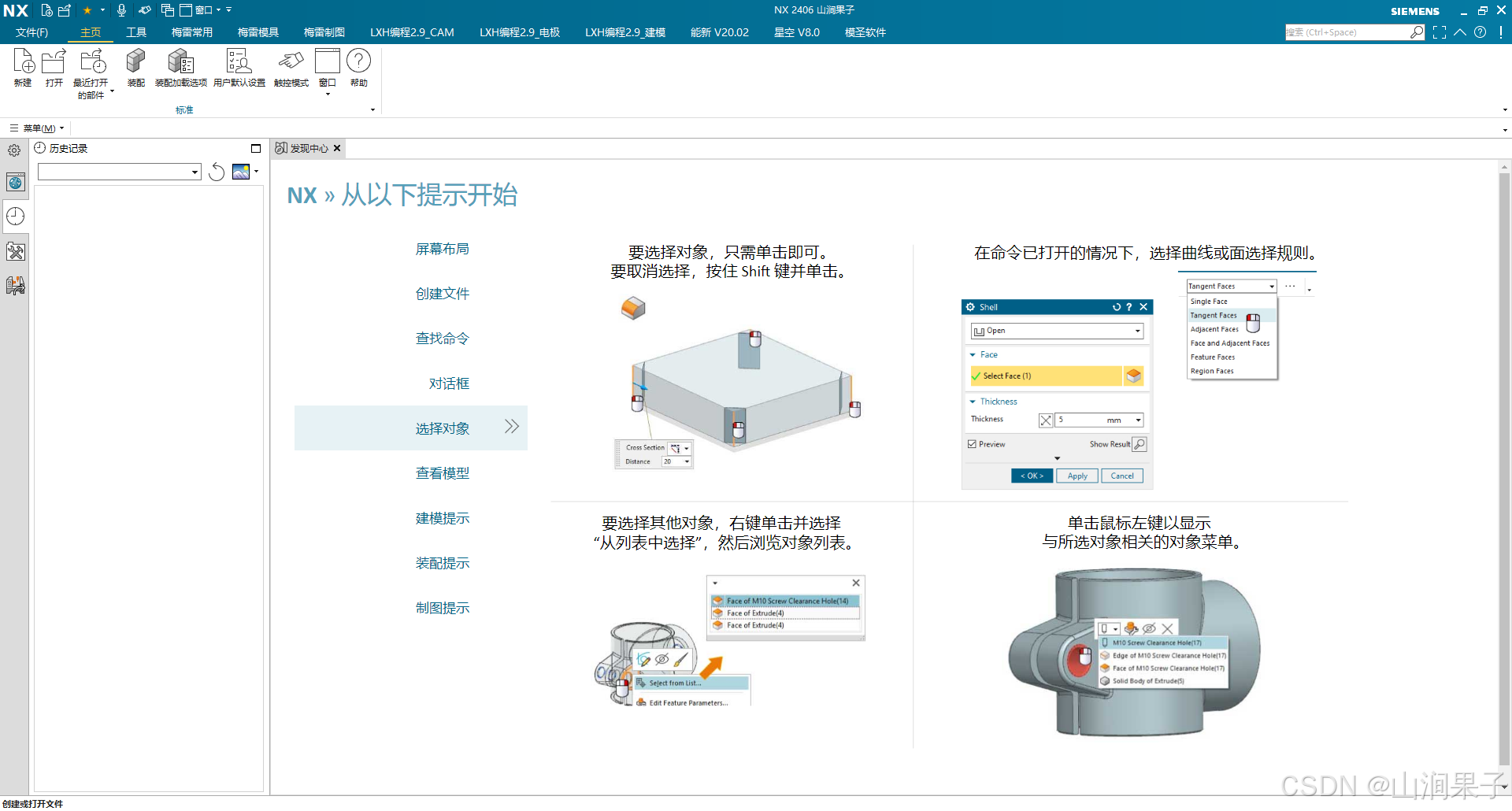Maximize the 历史记录 panel

coord(255,148)
